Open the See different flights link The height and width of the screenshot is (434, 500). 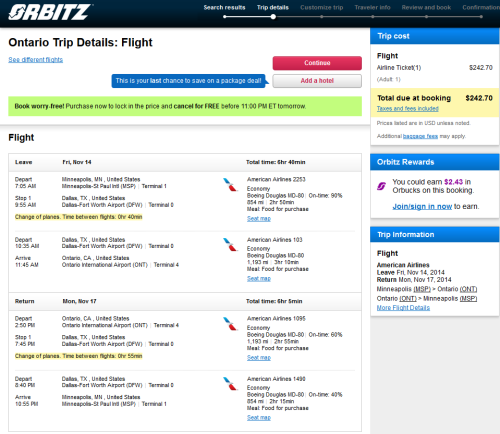point(36,60)
